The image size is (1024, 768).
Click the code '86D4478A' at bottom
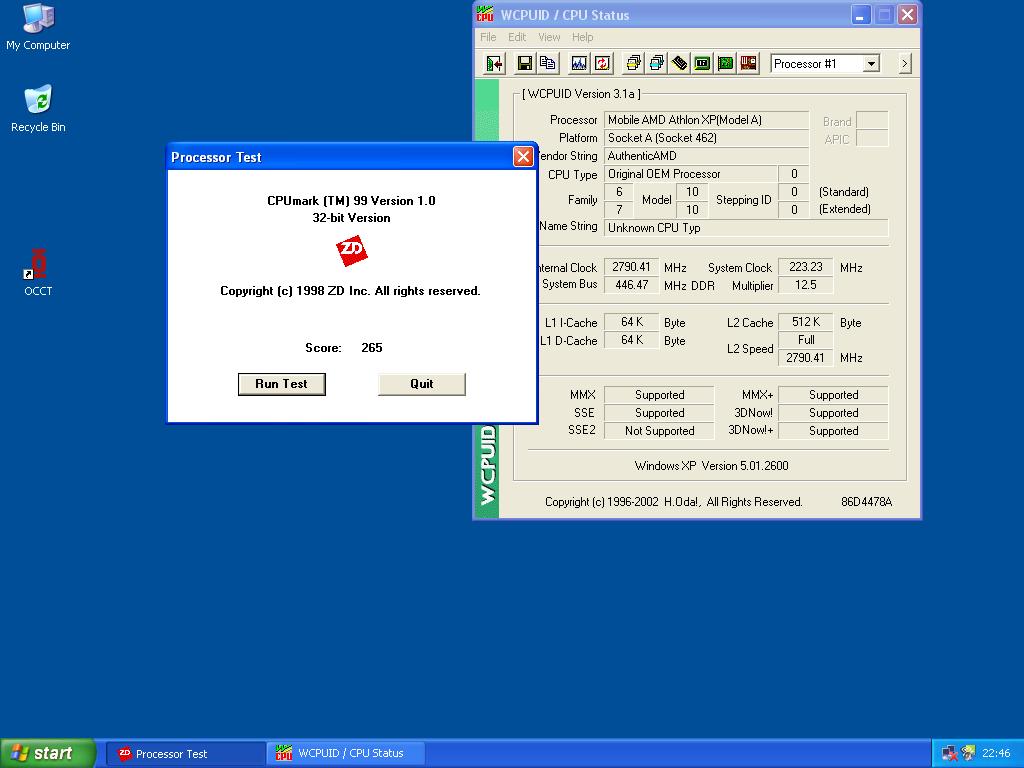click(x=866, y=502)
